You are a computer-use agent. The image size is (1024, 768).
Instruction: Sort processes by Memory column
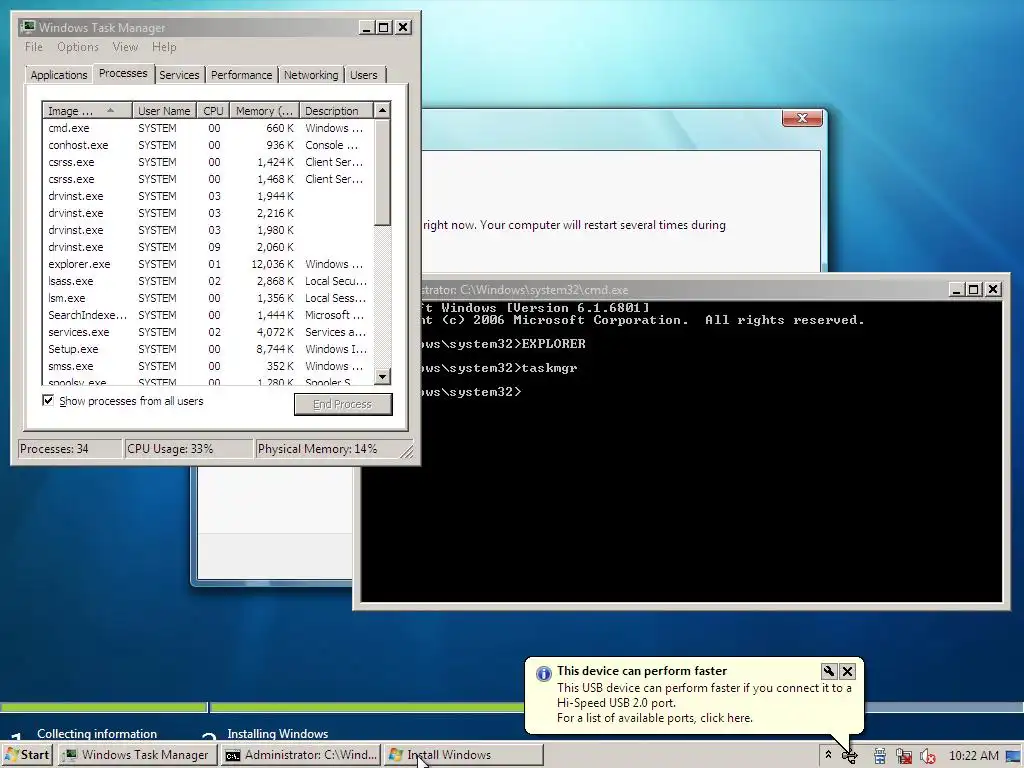point(264,110)
